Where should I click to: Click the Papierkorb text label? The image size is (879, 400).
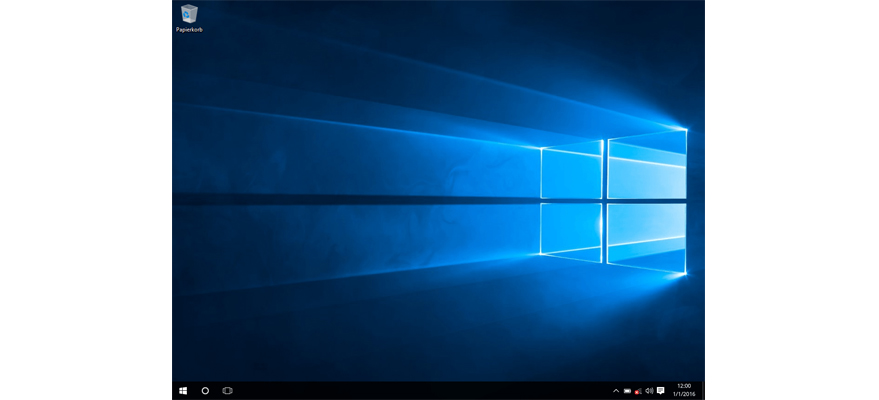coord(189,29)
